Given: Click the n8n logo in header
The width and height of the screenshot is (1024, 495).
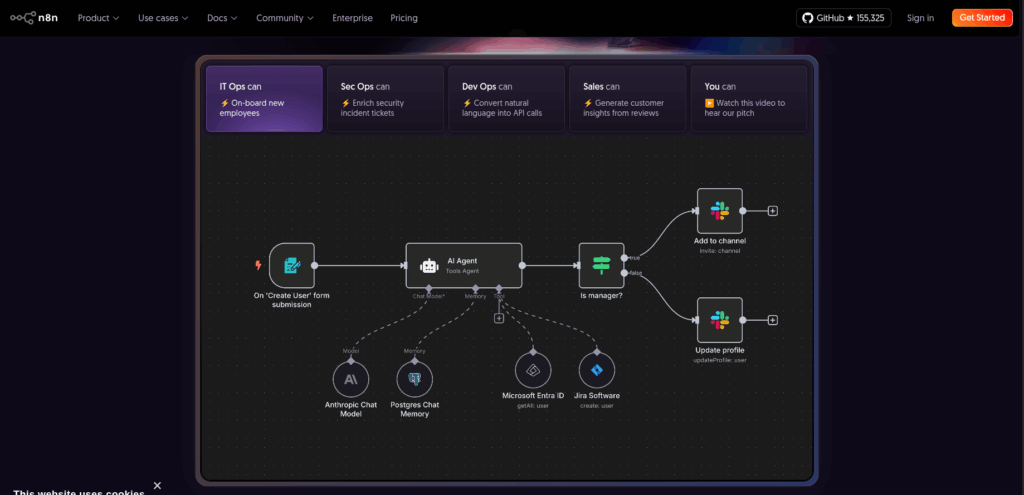Looking at the screenshot, I should click(34, 18).
